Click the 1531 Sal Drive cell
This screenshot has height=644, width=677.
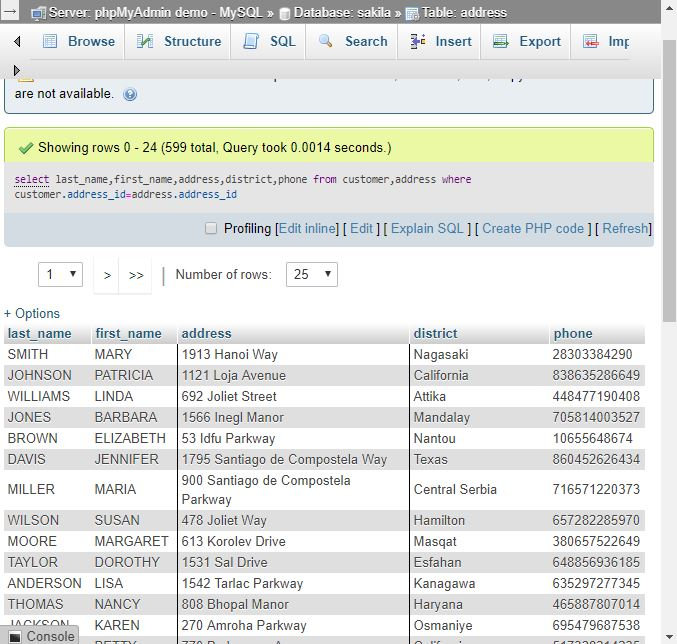[x=293, y=562]
